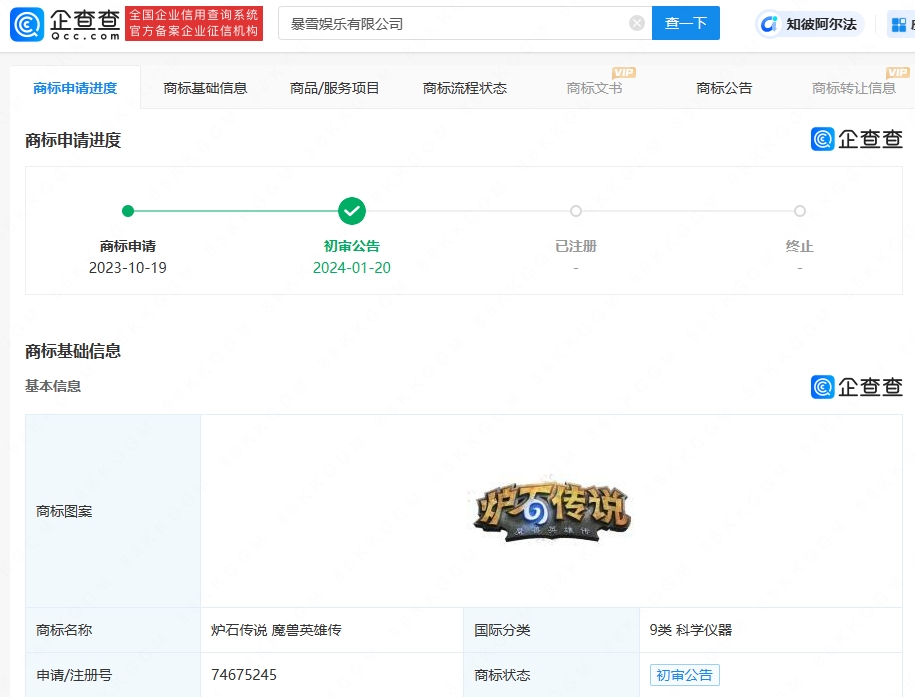Open the VIP 商标文书 tab
This screenshot has width=915, height=697.
point(594,88)
